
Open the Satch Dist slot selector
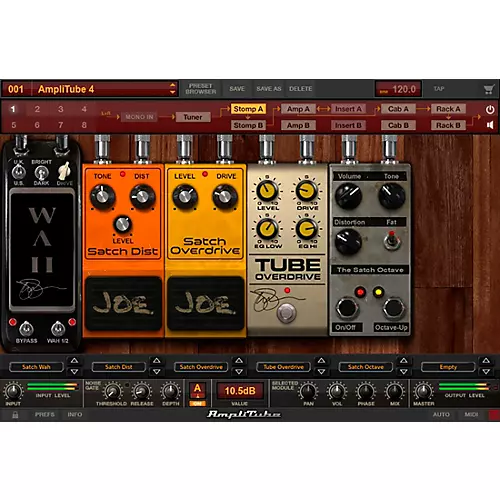(119, 367)
